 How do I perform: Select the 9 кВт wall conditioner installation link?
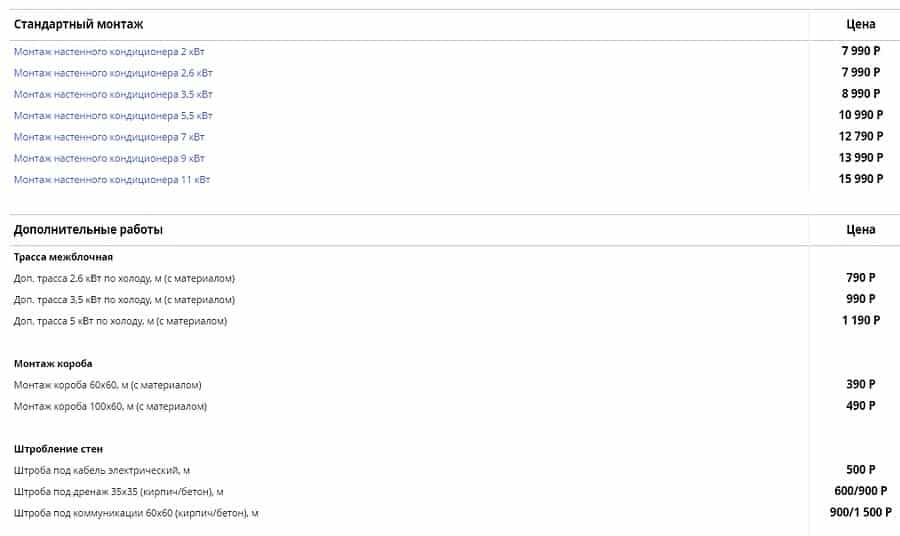[110, 158]
